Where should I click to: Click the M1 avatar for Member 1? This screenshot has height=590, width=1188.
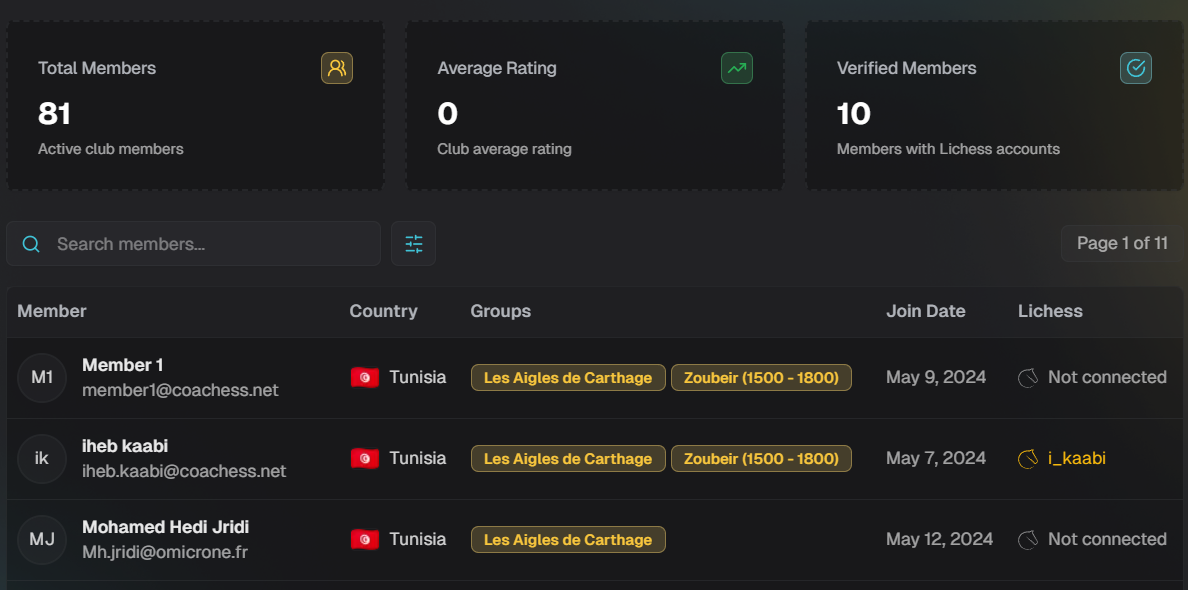[42, 377]
